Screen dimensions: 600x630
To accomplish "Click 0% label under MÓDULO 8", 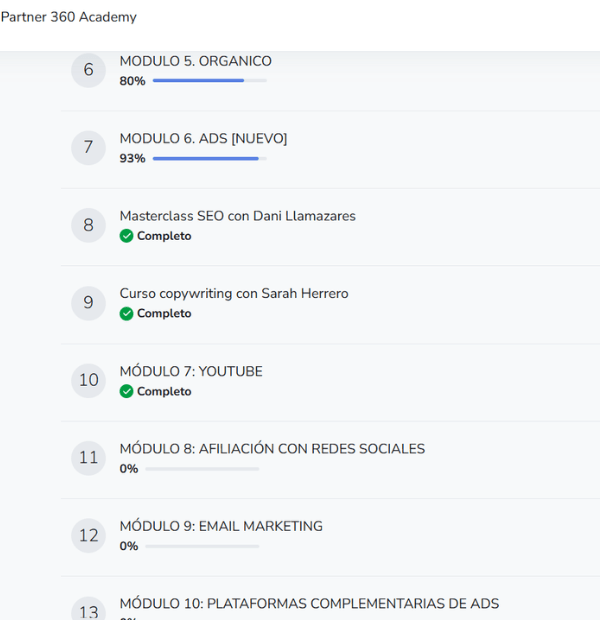I will 129,469.
